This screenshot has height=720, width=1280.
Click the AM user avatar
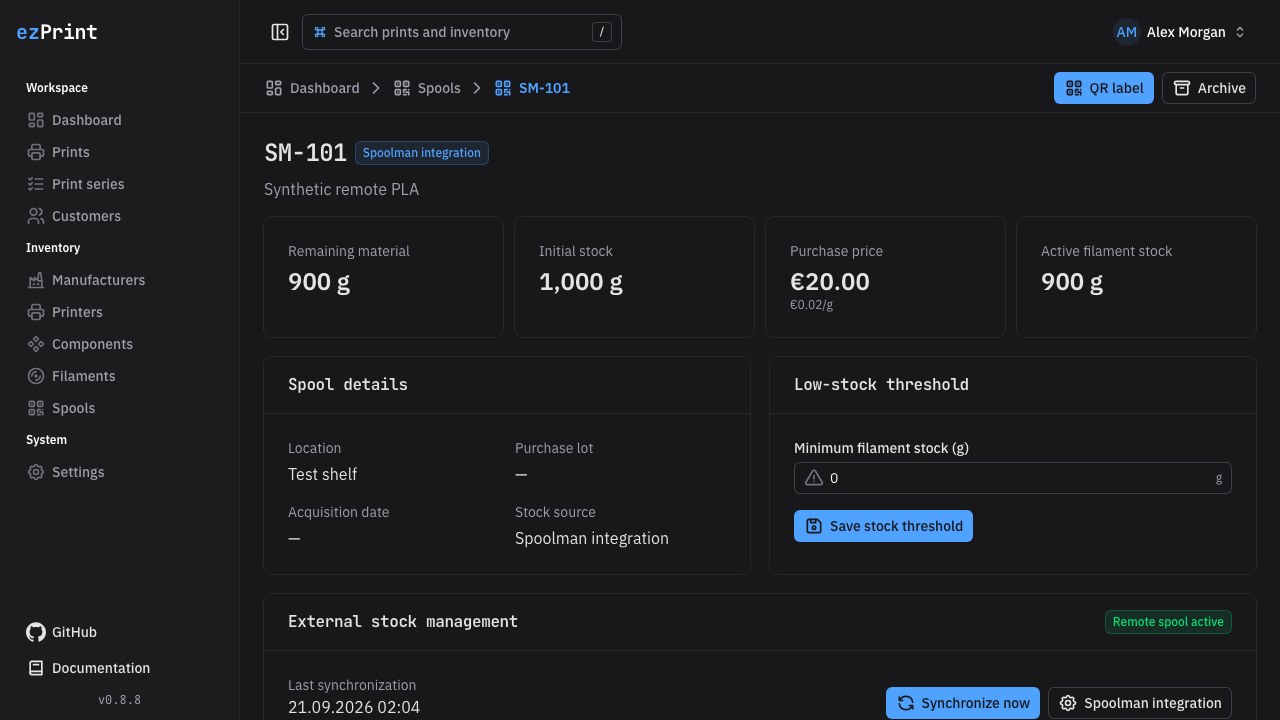[x=1127, y=32]
